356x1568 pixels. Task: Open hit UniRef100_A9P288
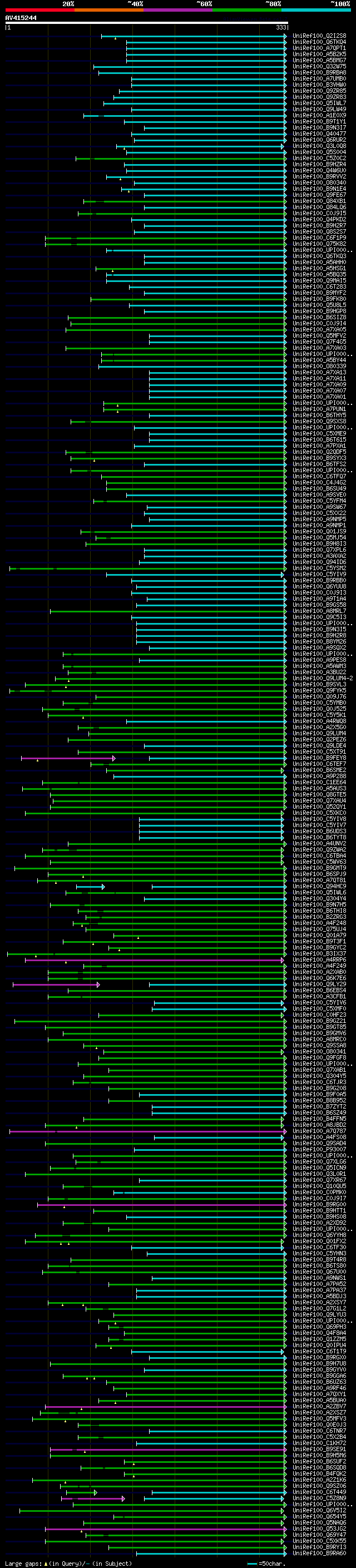[x=319, y=776]
